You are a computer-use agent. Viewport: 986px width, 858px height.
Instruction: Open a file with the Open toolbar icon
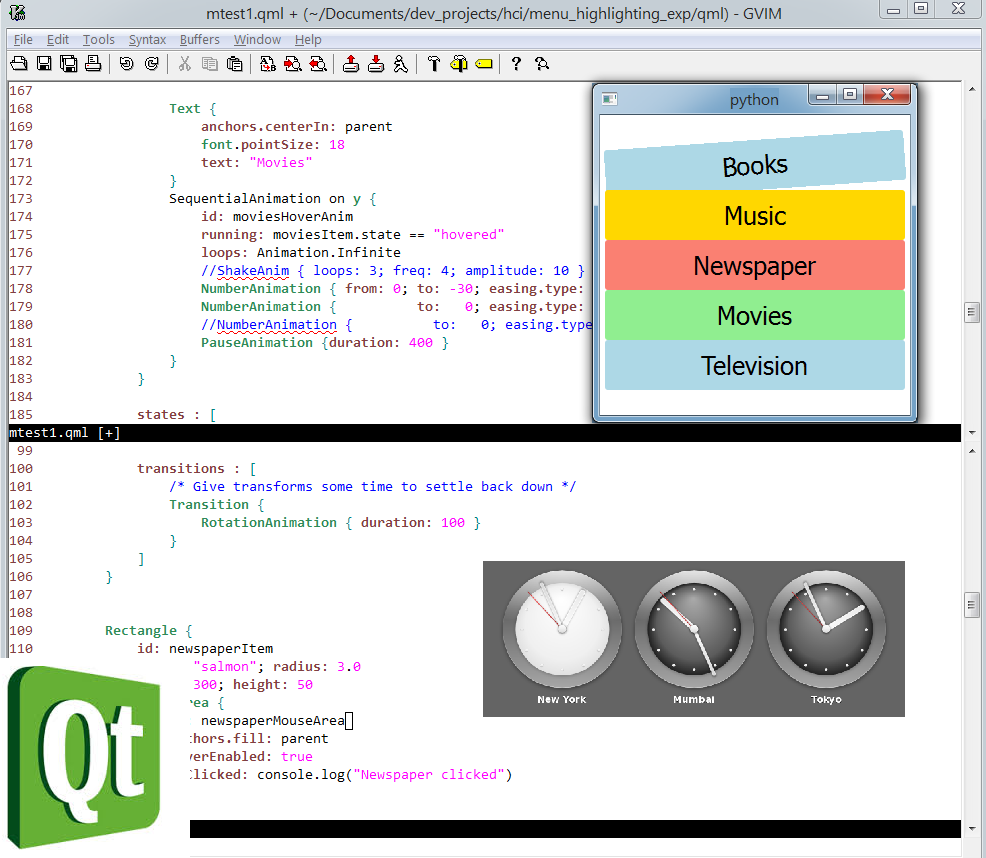click(18, 63)
